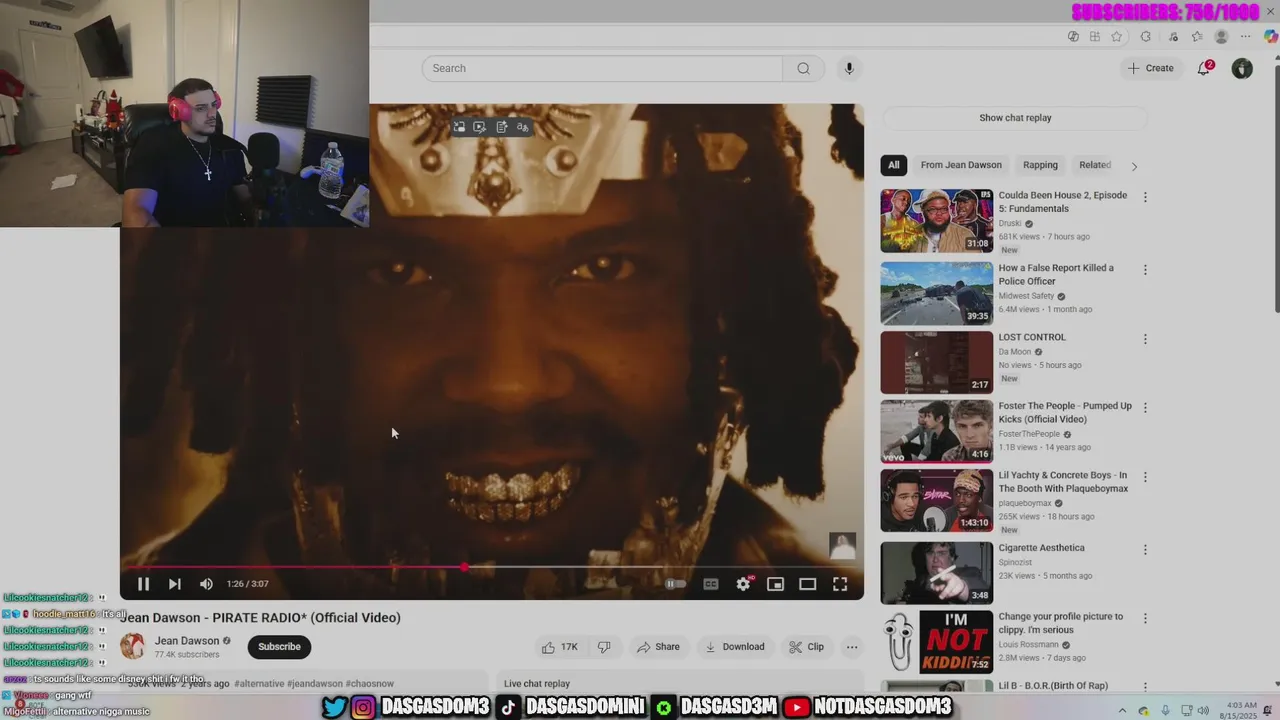Share the PIRATE RADIO video

(658, 647)
